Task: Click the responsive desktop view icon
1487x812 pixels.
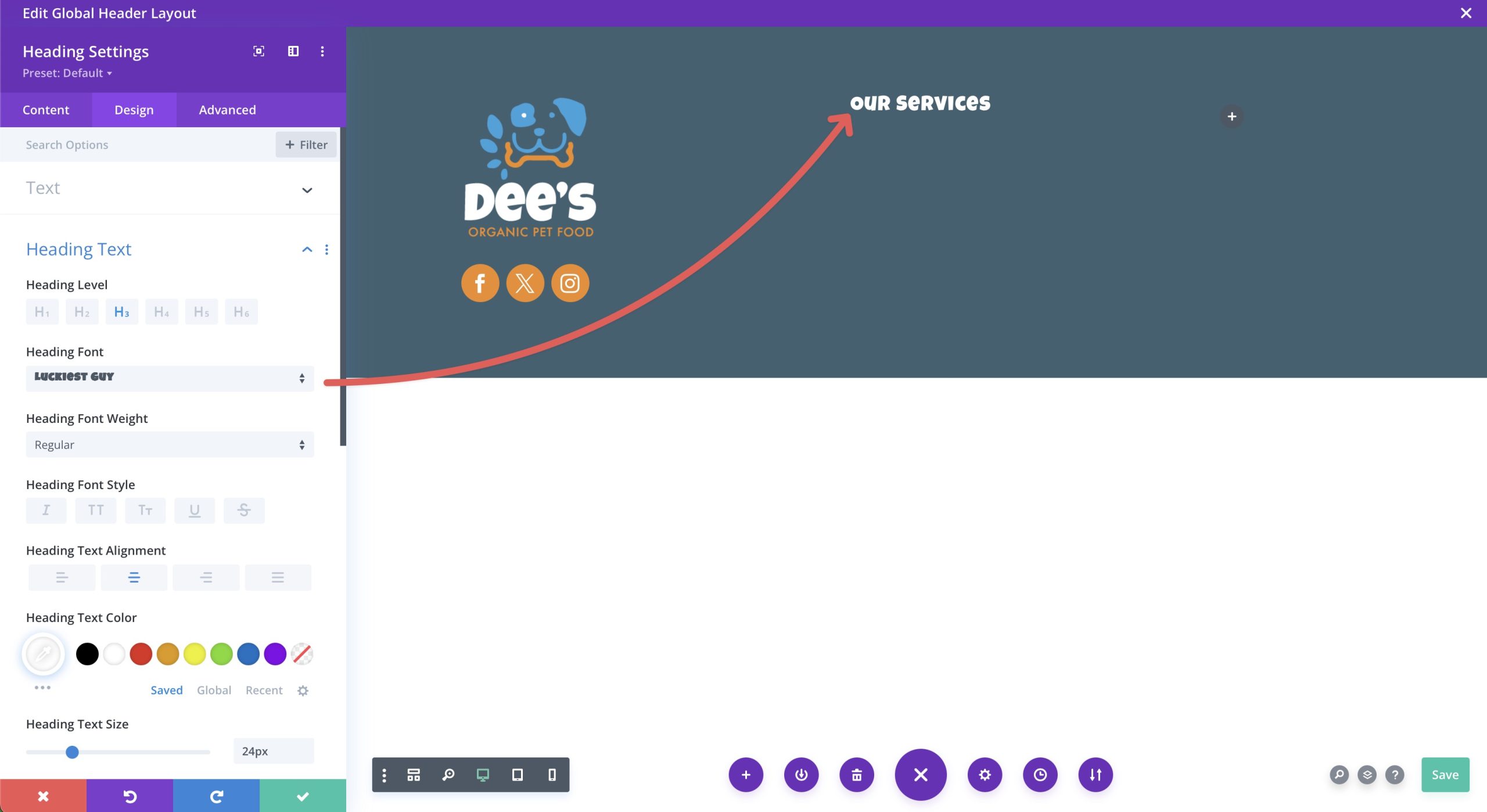Action: click(x=483, y=775)
